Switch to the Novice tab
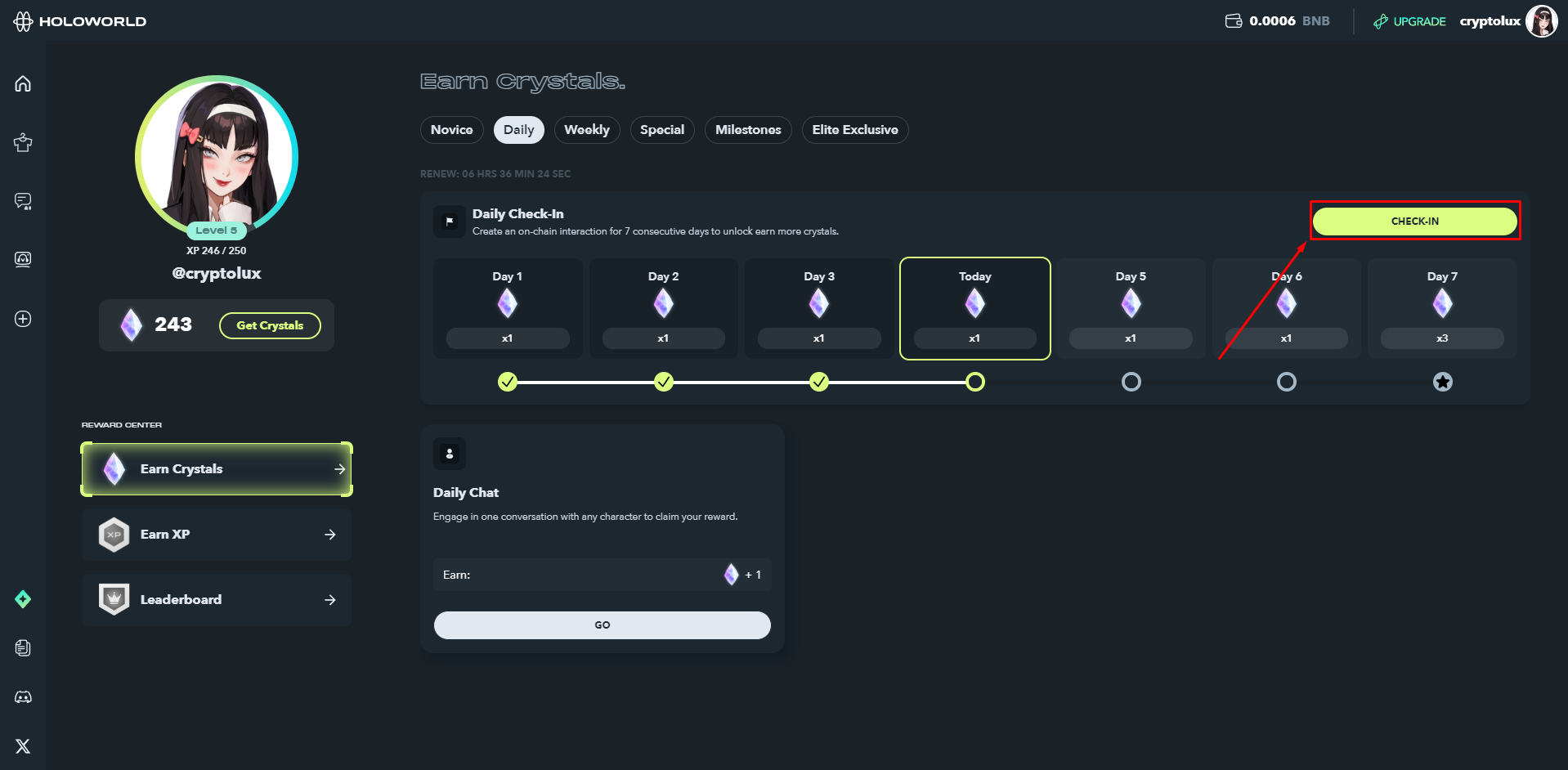The width and height of the screenshot is (1568, 770). (x=452, y=130)
